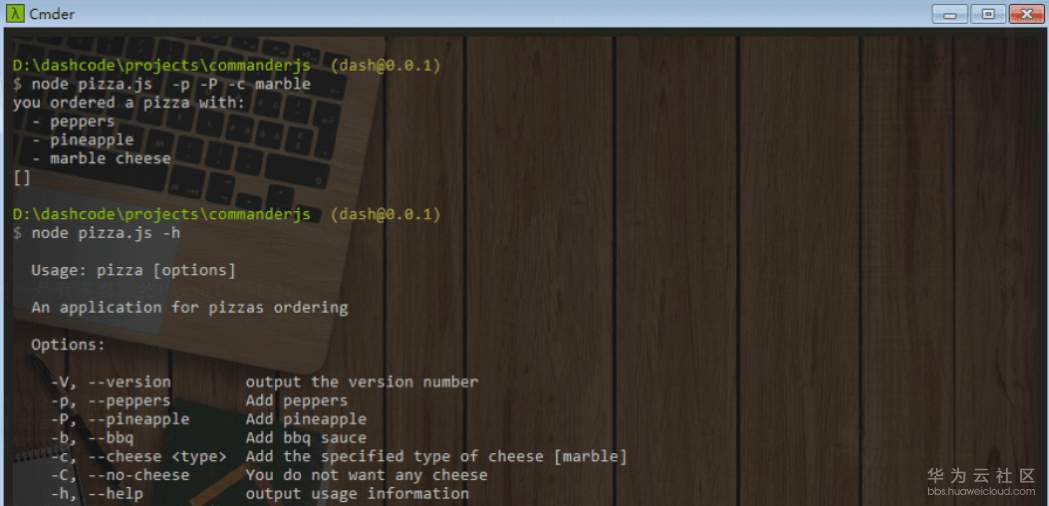Click the '- peppers' output line

point(74,122)
